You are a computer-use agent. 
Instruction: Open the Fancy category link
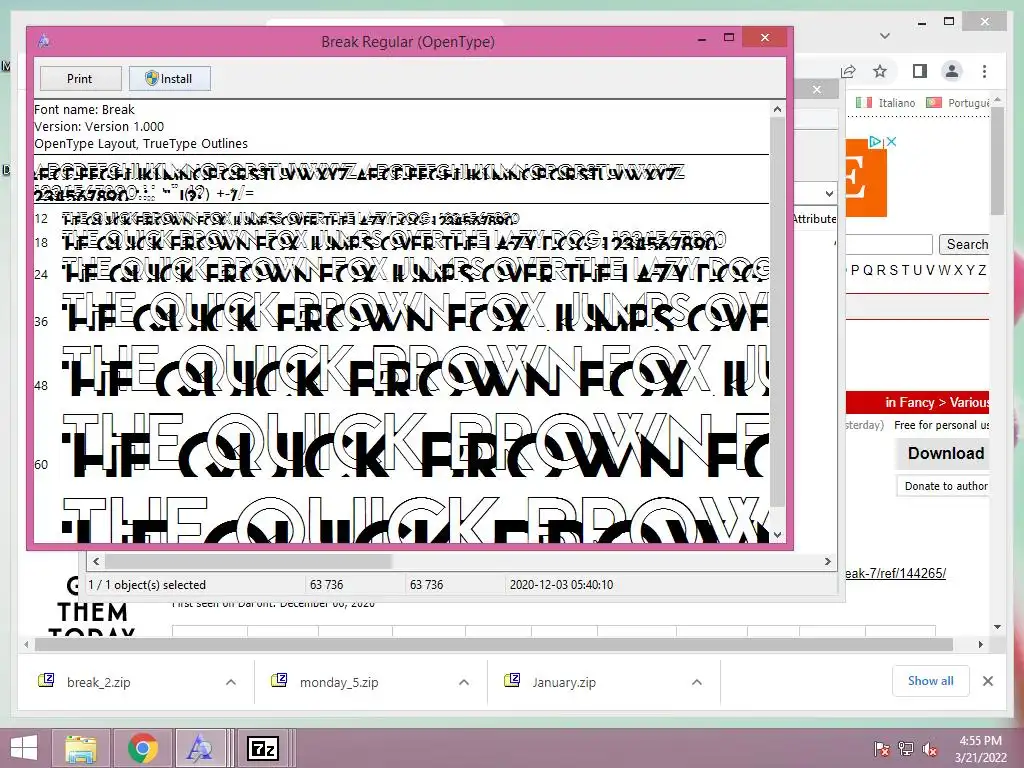tap(918, 402)
